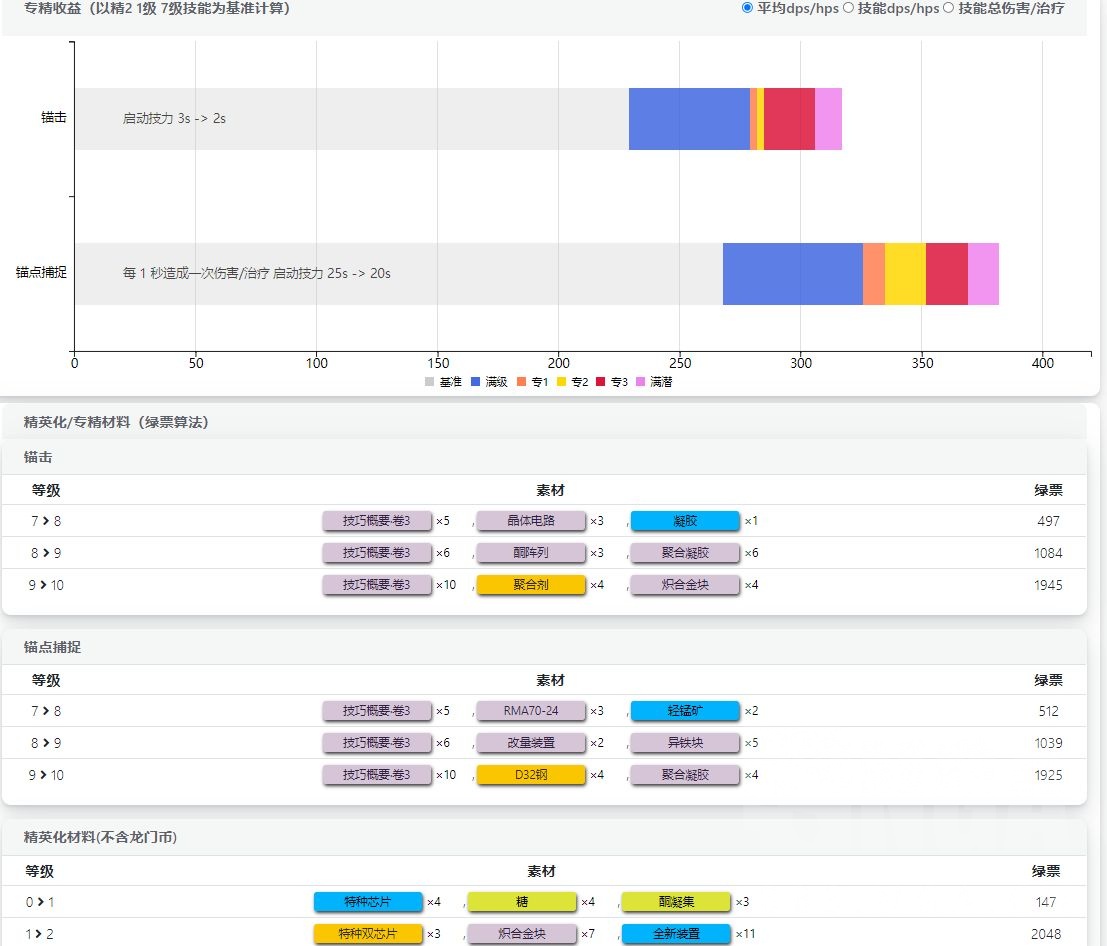Click the orange 聚合剂 material tag
Image resolution: width=1107 pixels, height=946 pixels.
531,585
